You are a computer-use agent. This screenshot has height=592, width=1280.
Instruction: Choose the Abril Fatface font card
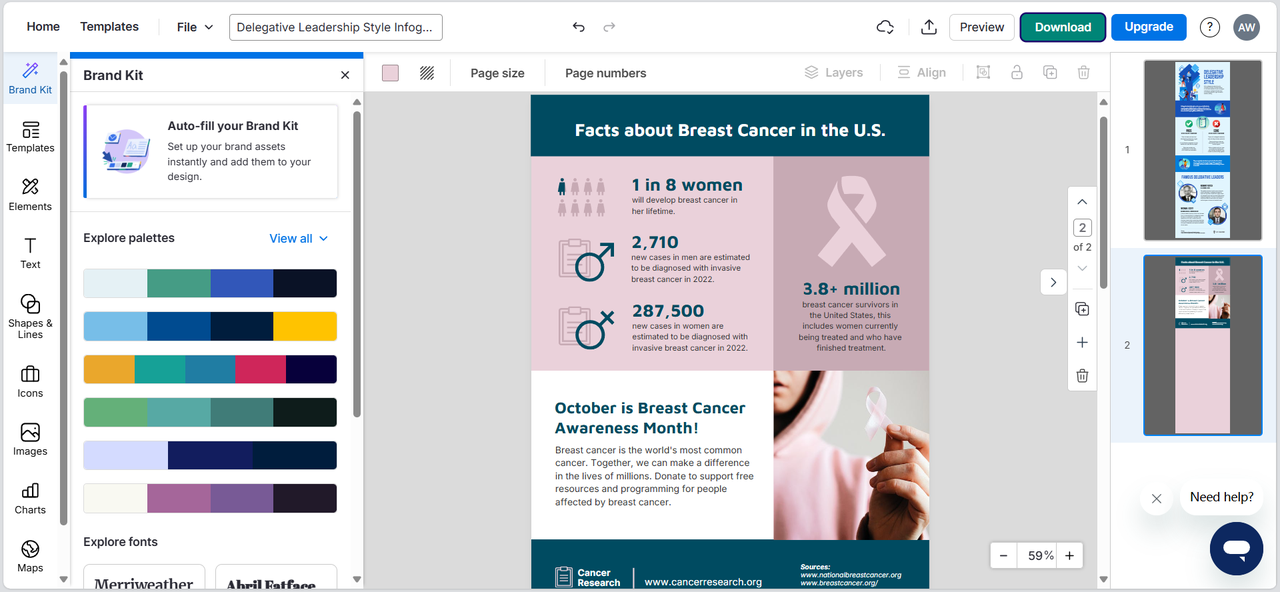point(276,578)
